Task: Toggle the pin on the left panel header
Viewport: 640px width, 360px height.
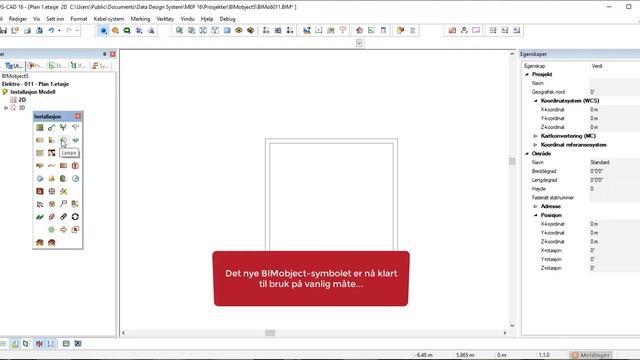Action: tap(104, 54)
